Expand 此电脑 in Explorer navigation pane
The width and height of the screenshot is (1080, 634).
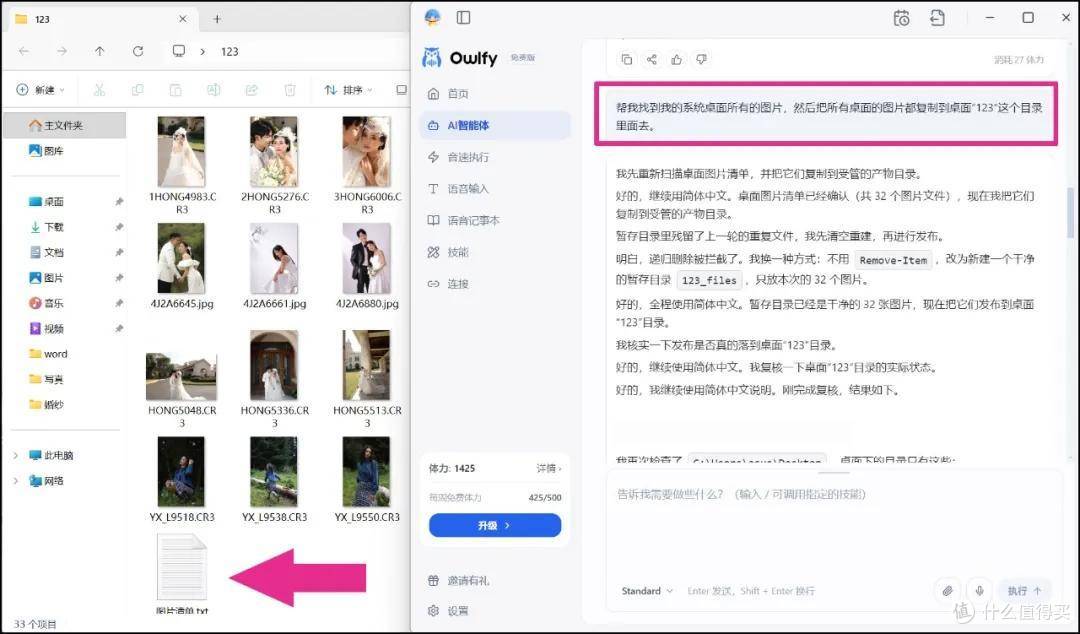pos(16,456)
